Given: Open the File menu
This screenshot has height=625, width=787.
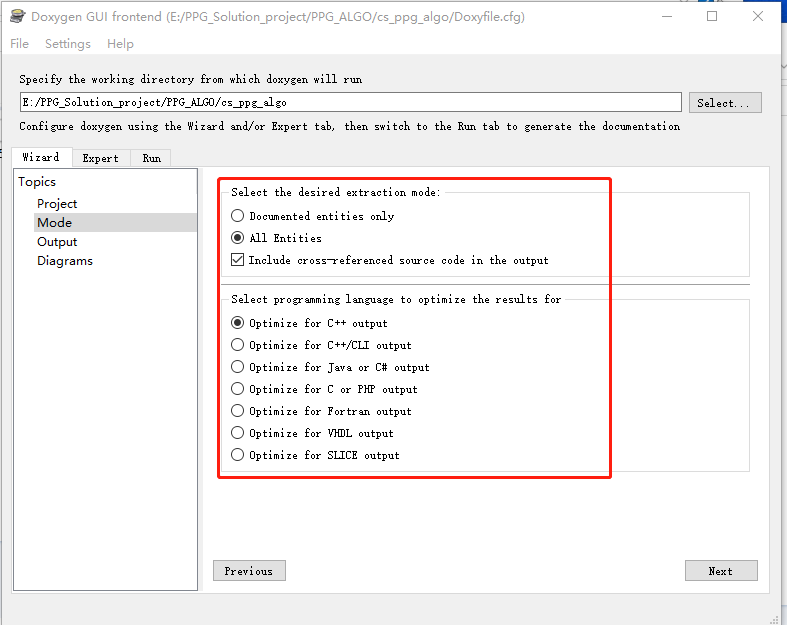Looking at the screenshot, I should 20,44.
